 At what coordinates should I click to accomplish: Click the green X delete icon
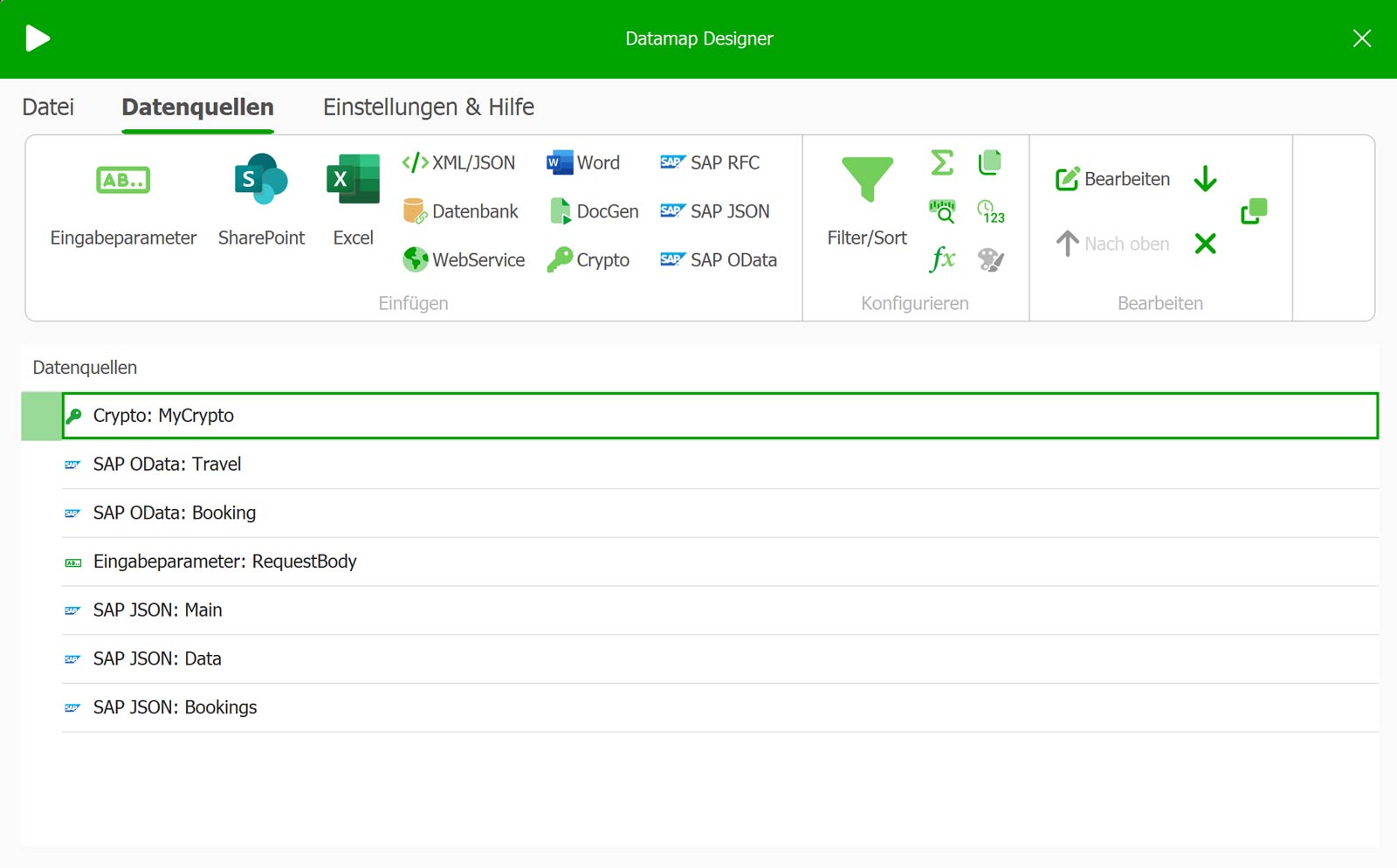point(1205,244)
